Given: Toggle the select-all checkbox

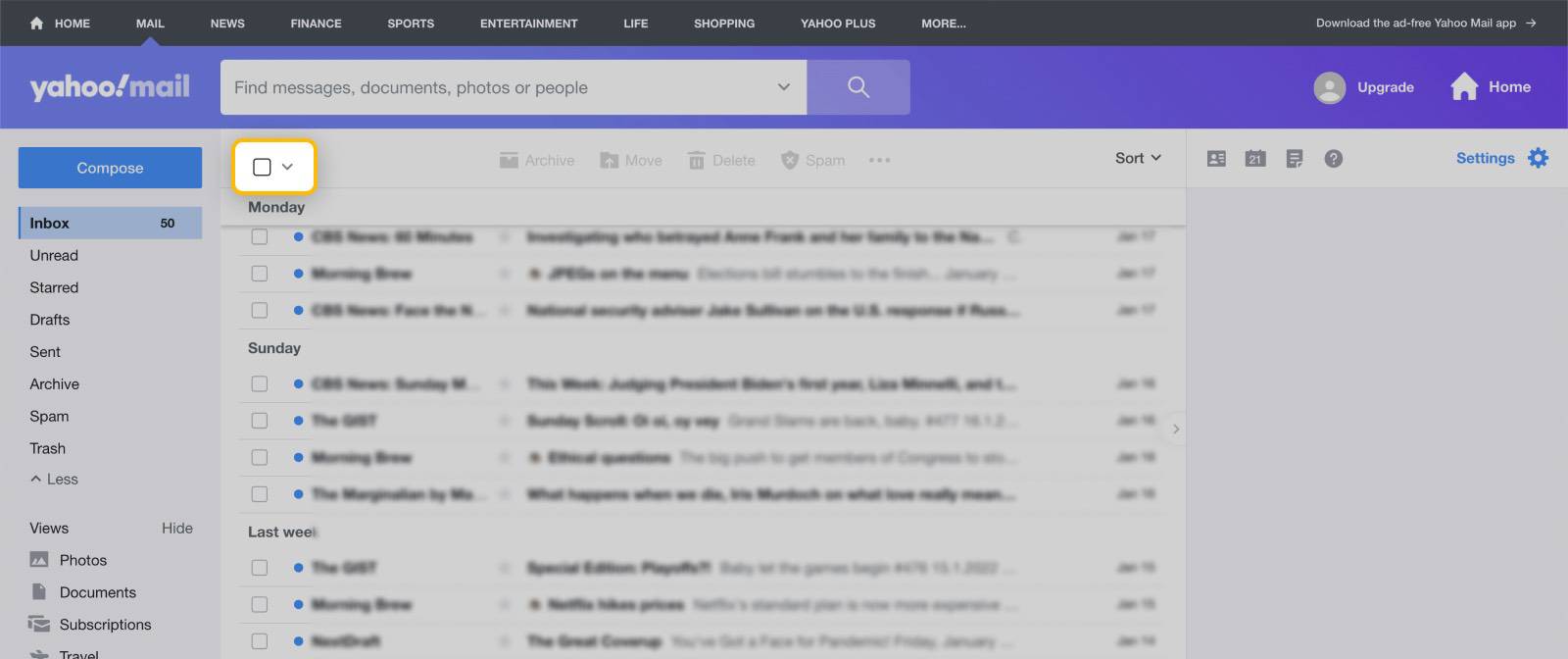Looking at the screenshot, I should 262,167.
